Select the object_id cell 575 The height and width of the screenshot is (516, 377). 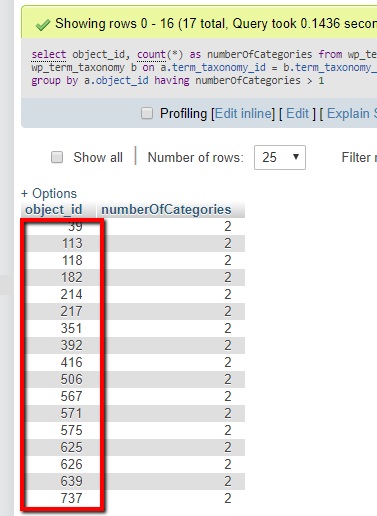[72, 430]
